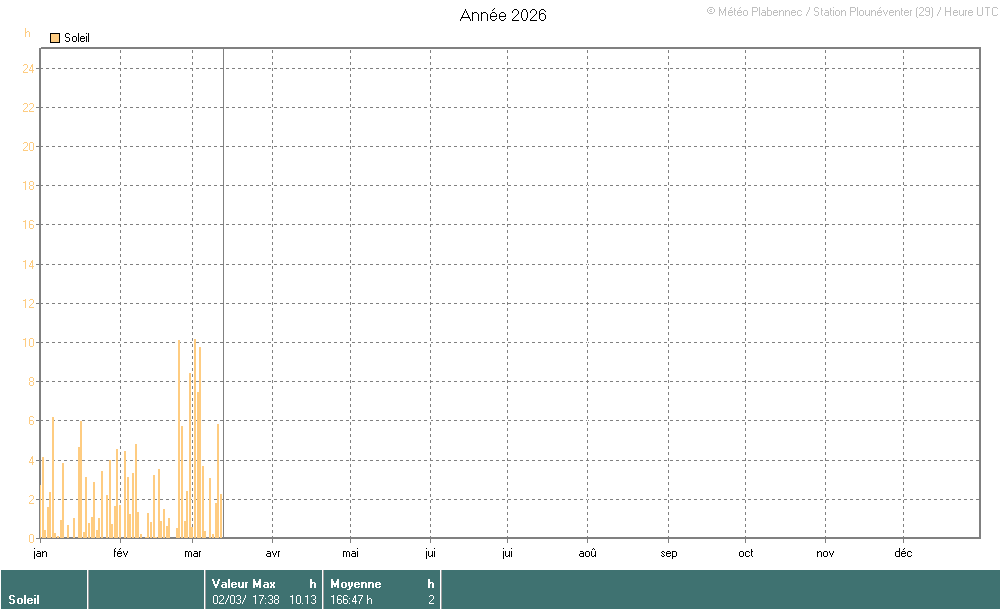The image size is (1000, 609).
Task: Click the 'jui' label for June
Action: click(430, 553)
